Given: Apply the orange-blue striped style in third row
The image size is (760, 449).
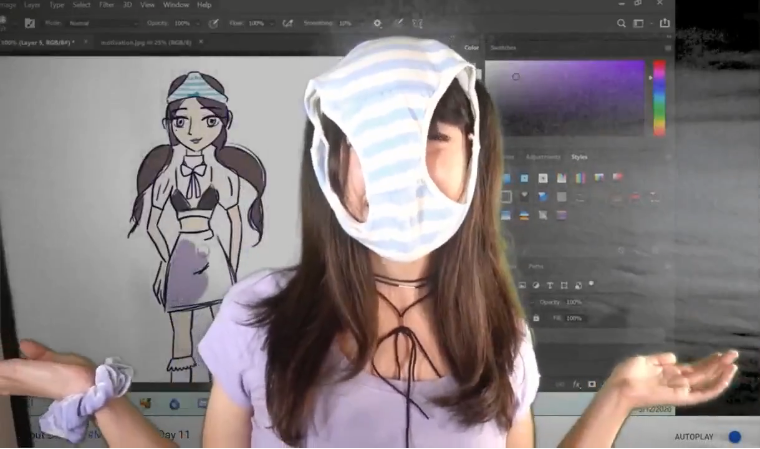Looking at the screenshot, I should click(524, 215).
